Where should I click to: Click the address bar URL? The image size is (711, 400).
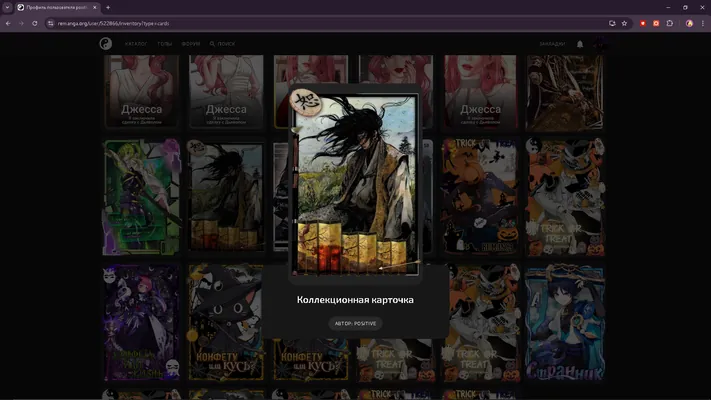(113, 23)
